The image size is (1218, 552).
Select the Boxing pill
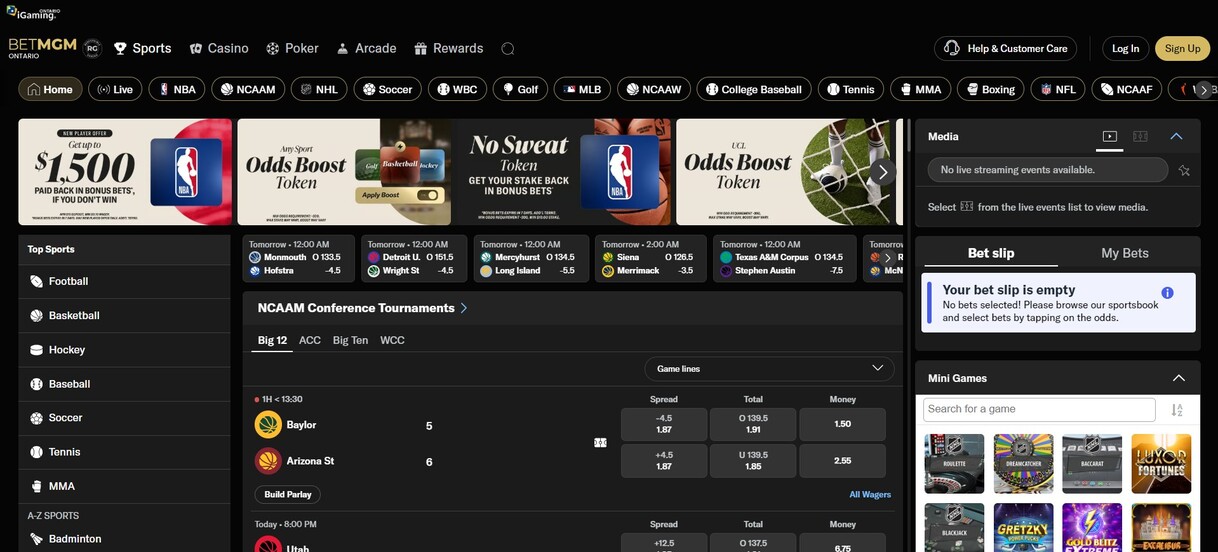click(989, 89)
